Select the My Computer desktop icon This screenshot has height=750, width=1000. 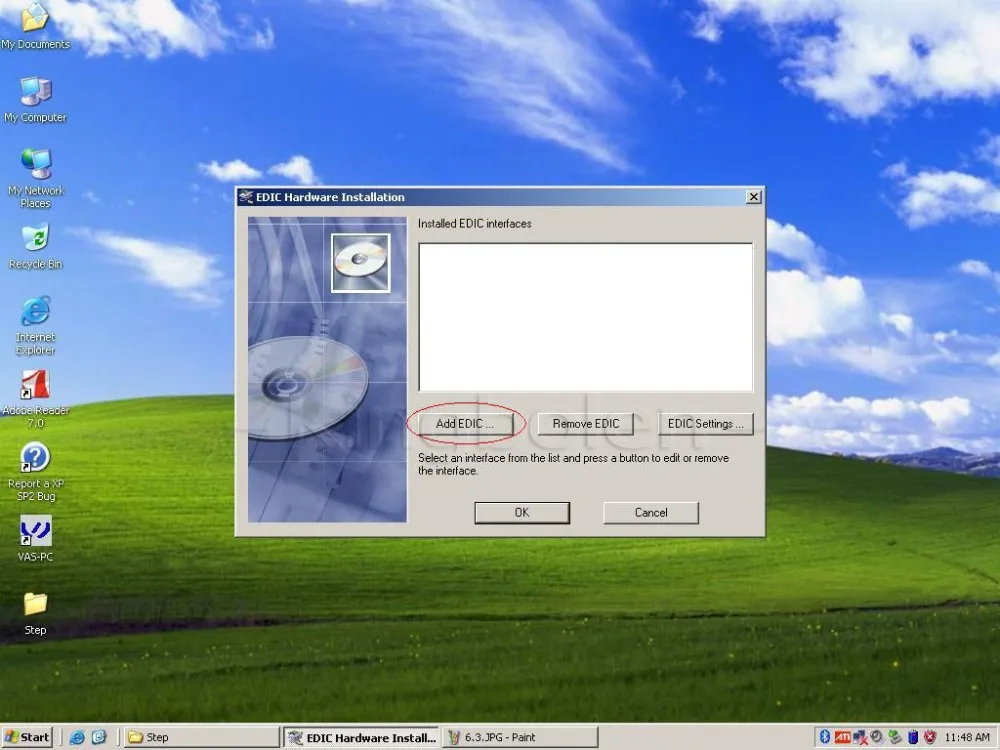(35, 99)
